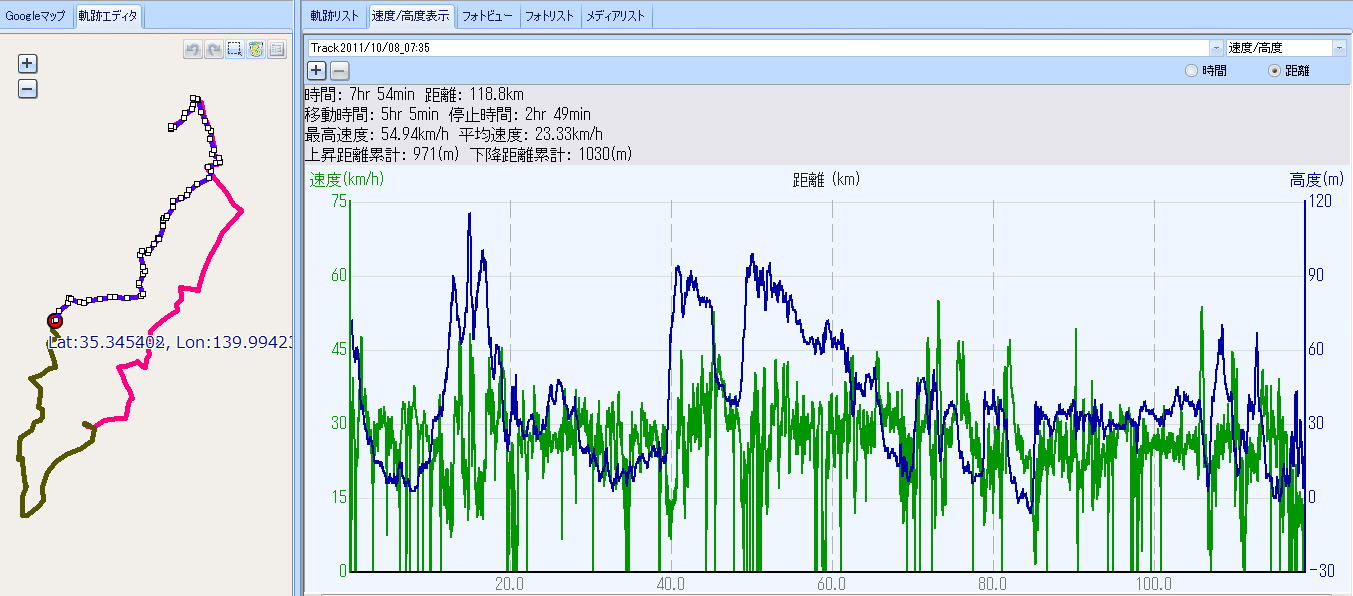Click the 100.0 distance axis tick label

(x=1154, y=585)
